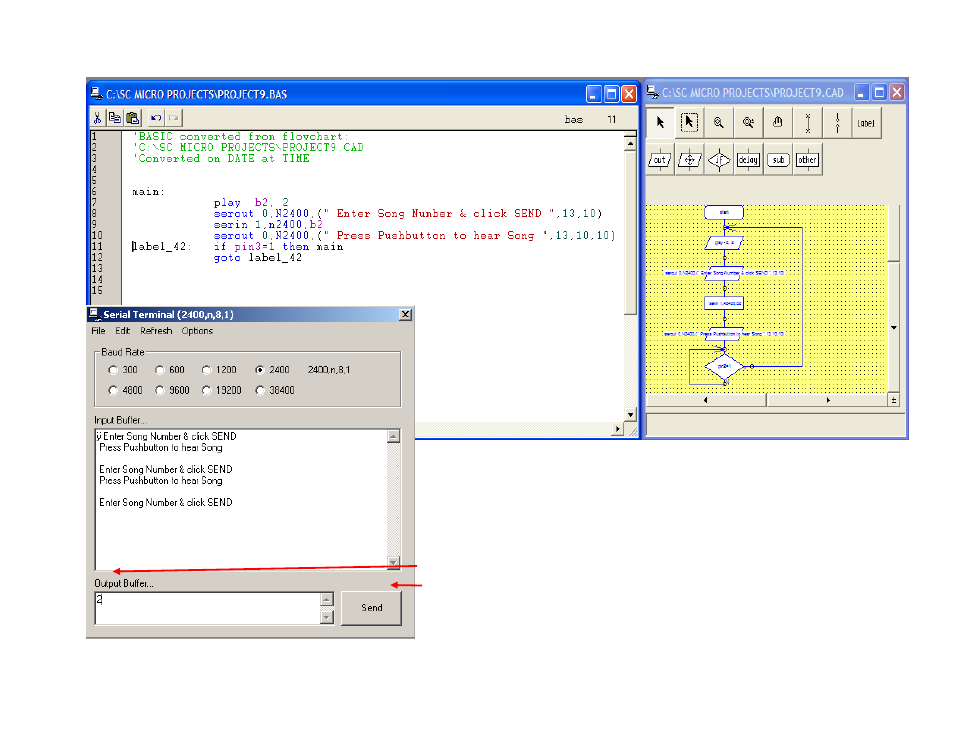Select the serin block in flowchart
The height and width of the screenshot is (737, 954).
pos(724,303)
